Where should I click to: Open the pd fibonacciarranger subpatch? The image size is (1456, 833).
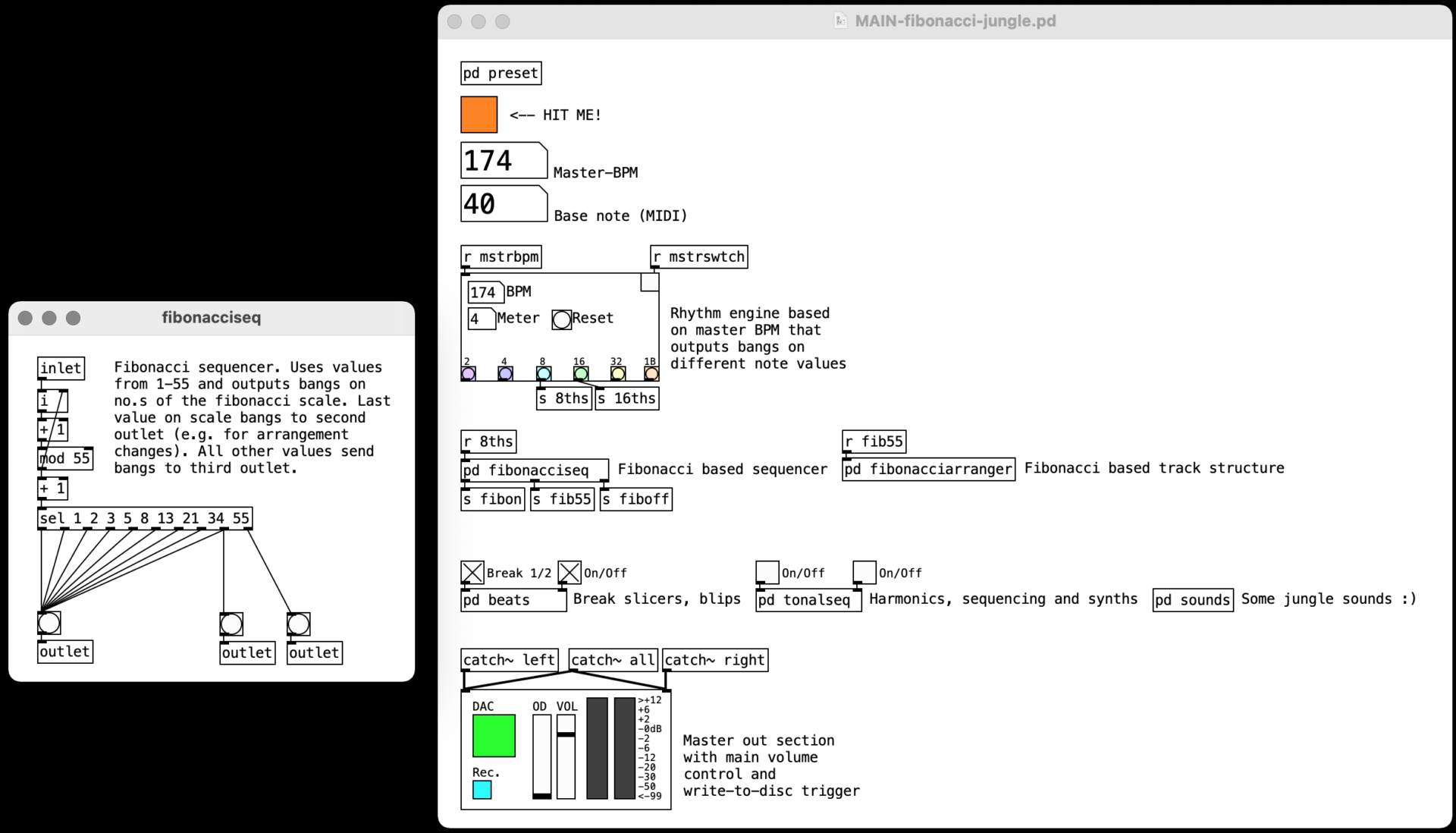929,469
